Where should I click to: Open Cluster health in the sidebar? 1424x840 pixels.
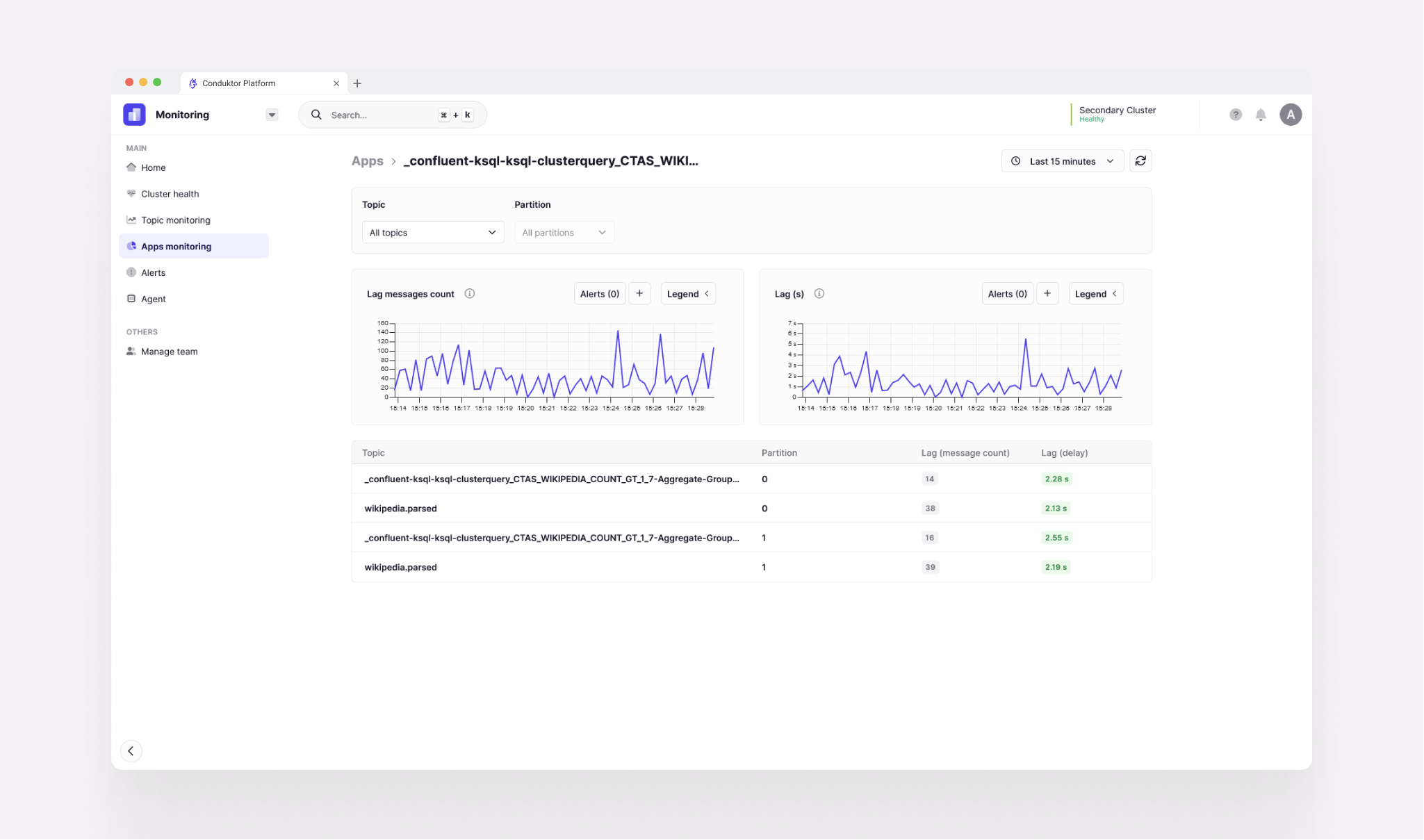click(x=194, y=194)
